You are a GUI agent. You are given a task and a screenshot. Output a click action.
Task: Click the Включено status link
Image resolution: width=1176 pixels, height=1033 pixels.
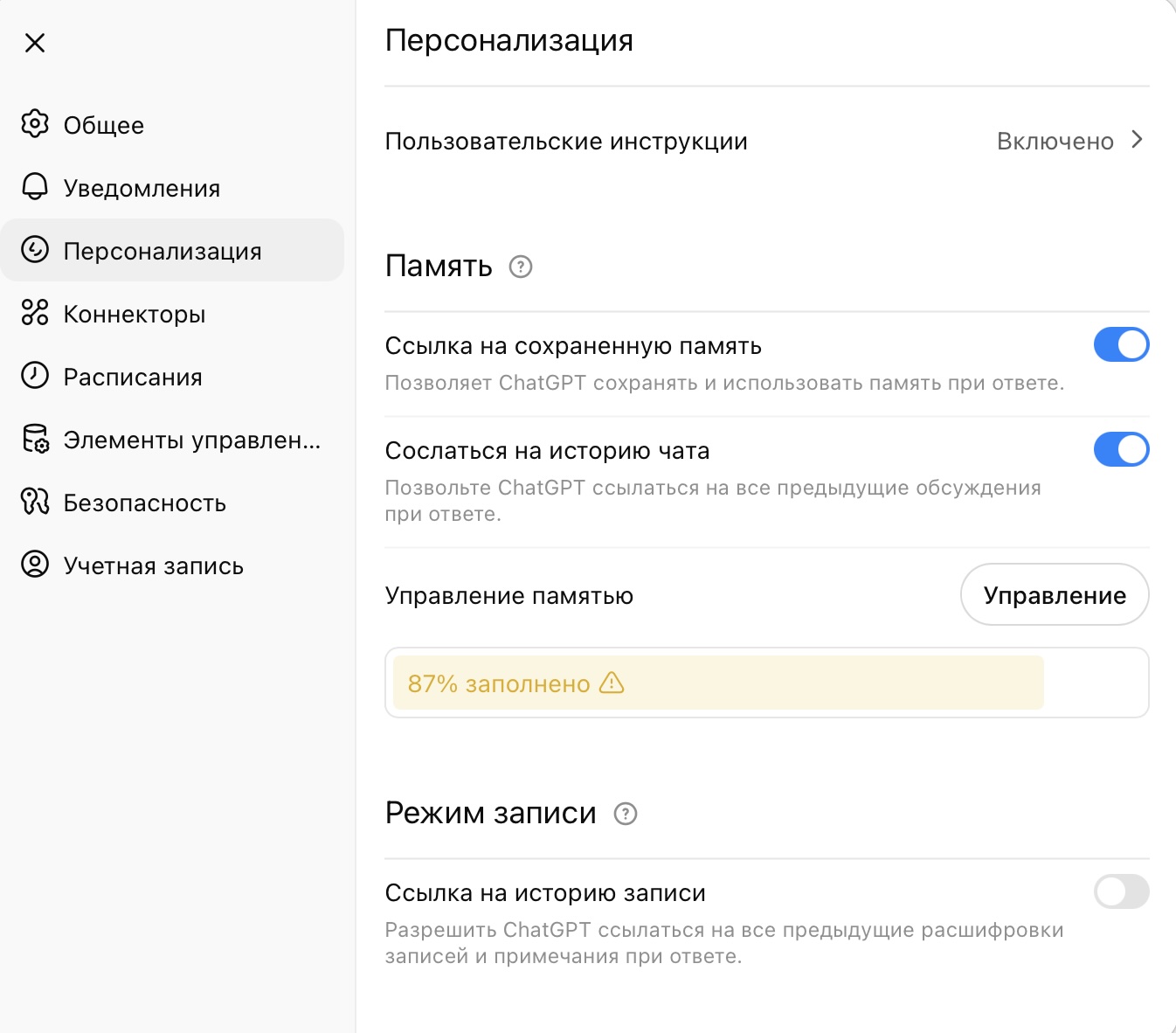[x=1055, y=142]
